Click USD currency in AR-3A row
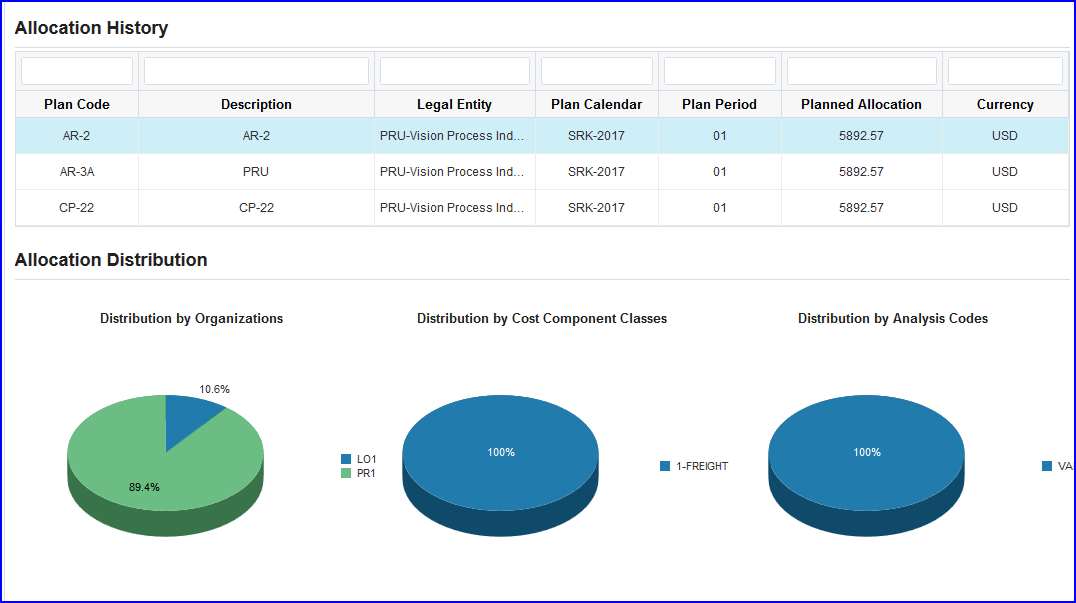 pos(1005,172)
